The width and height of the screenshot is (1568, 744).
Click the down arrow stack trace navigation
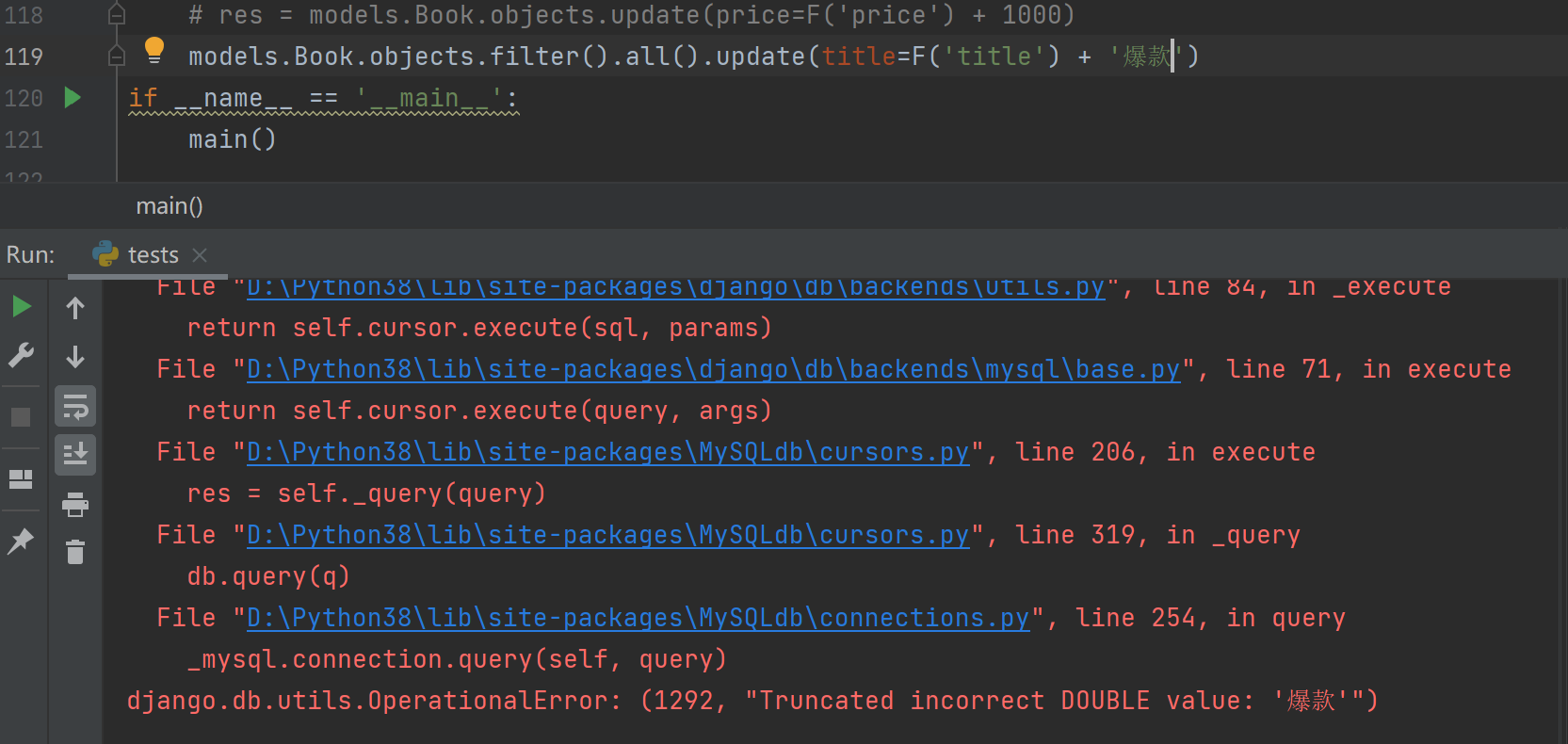pyautogui.click(x=75, y=356)
